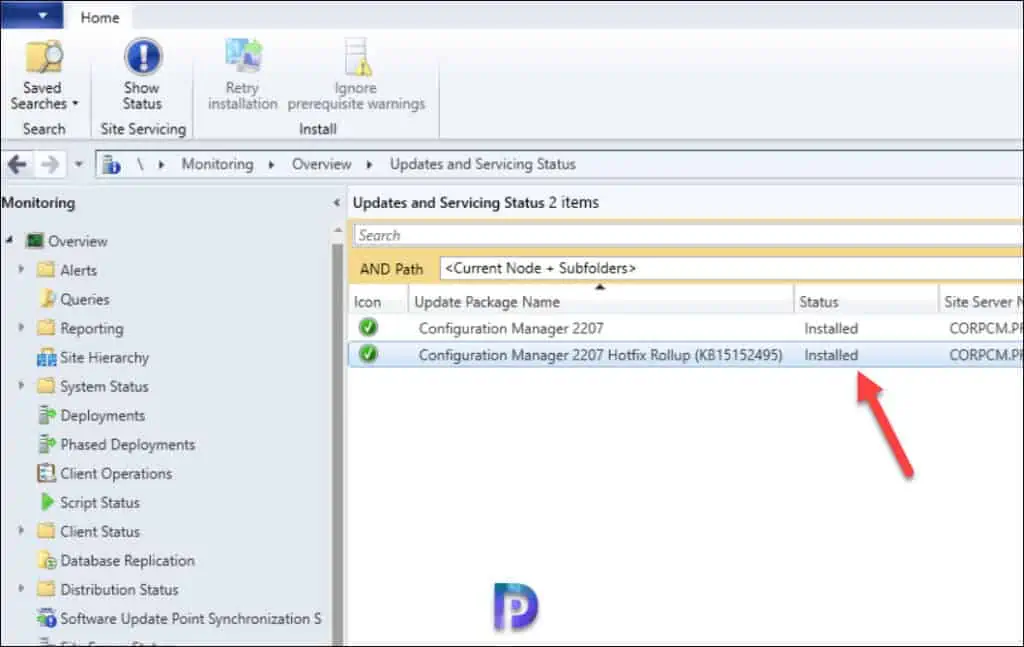Open Saved Searches ribbon button
This screenshot has height=647, width=1024.
pos(43,75)
